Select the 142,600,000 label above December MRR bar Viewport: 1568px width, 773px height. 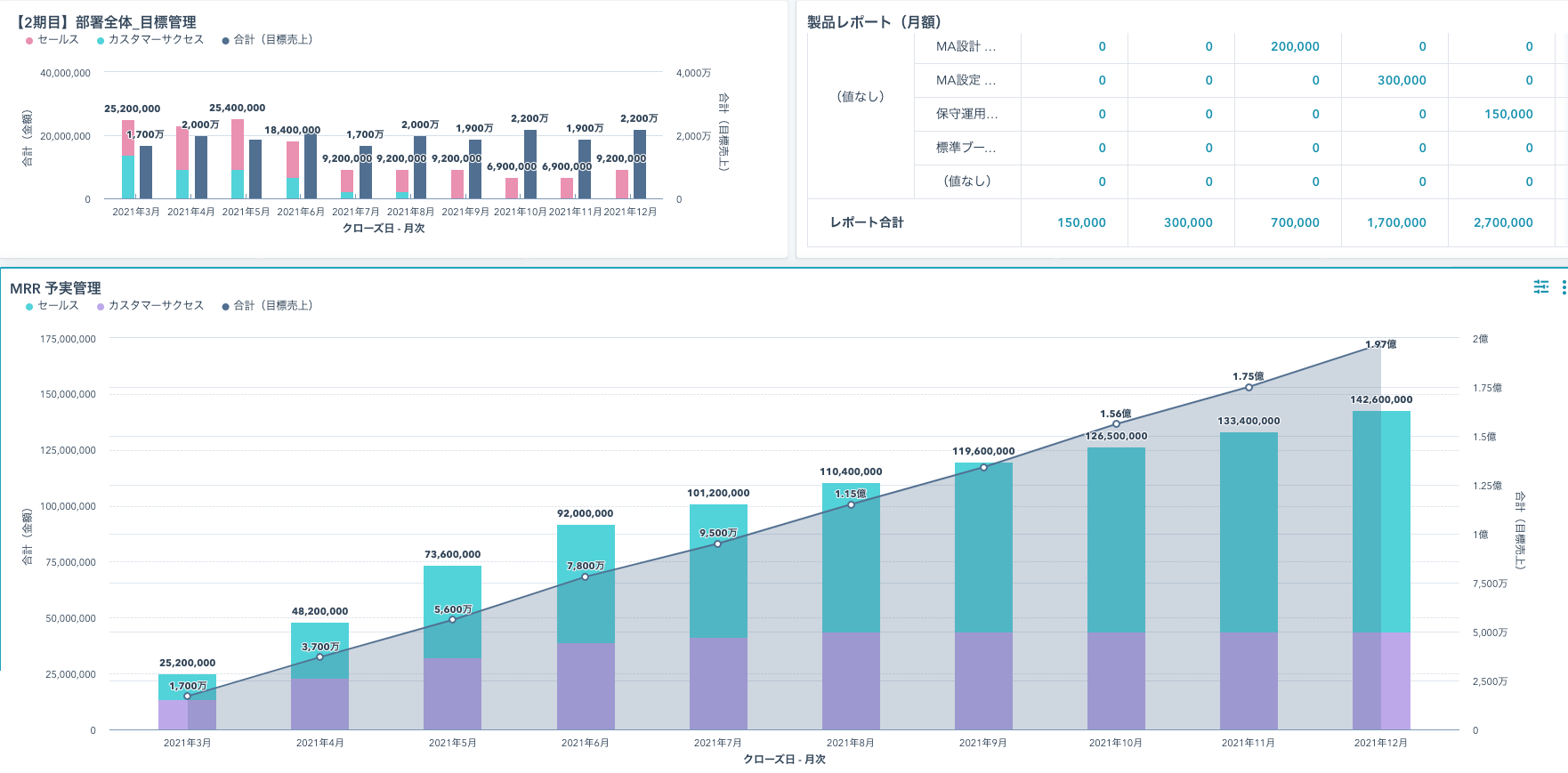click(1381, 399)
